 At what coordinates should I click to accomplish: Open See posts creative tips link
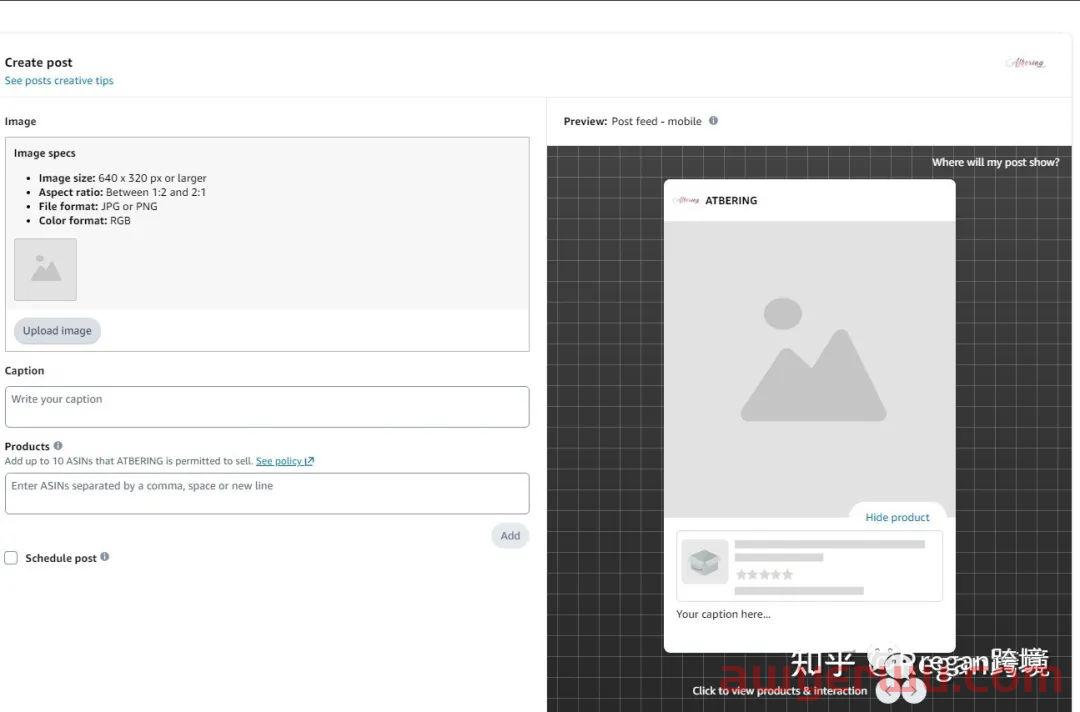click(x=59, y=81)
